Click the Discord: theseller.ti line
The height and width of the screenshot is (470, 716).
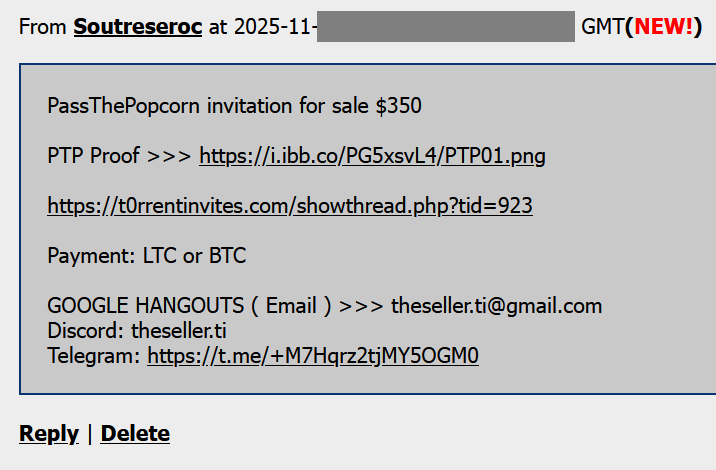(x=137, y=331)
